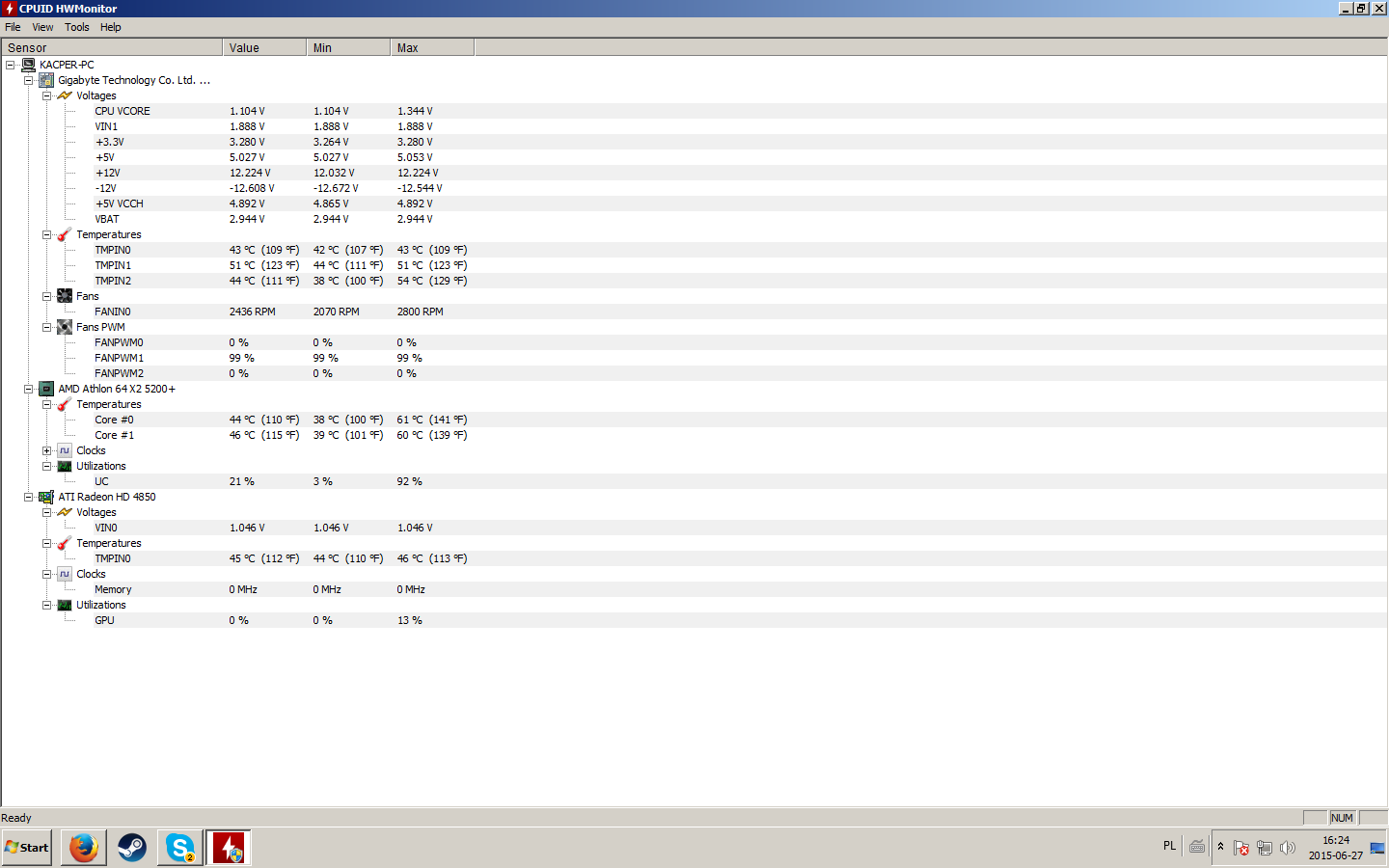Click the KACPER-PC computer icon
The width and height of the screenshot is (1389, 868).
(28, 65)
